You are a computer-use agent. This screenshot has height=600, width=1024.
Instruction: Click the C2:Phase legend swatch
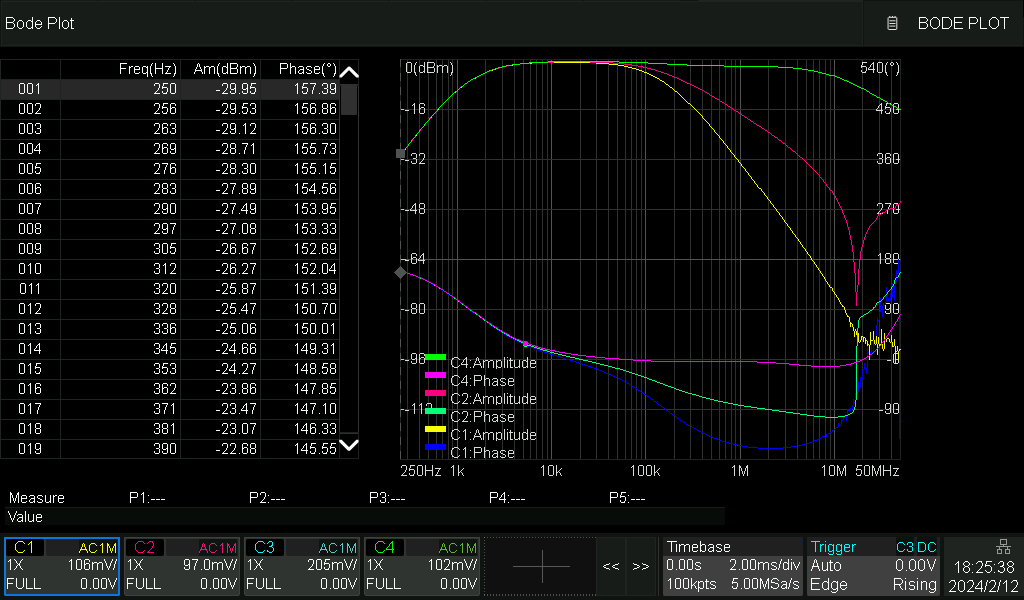click(x=435, y=411)
